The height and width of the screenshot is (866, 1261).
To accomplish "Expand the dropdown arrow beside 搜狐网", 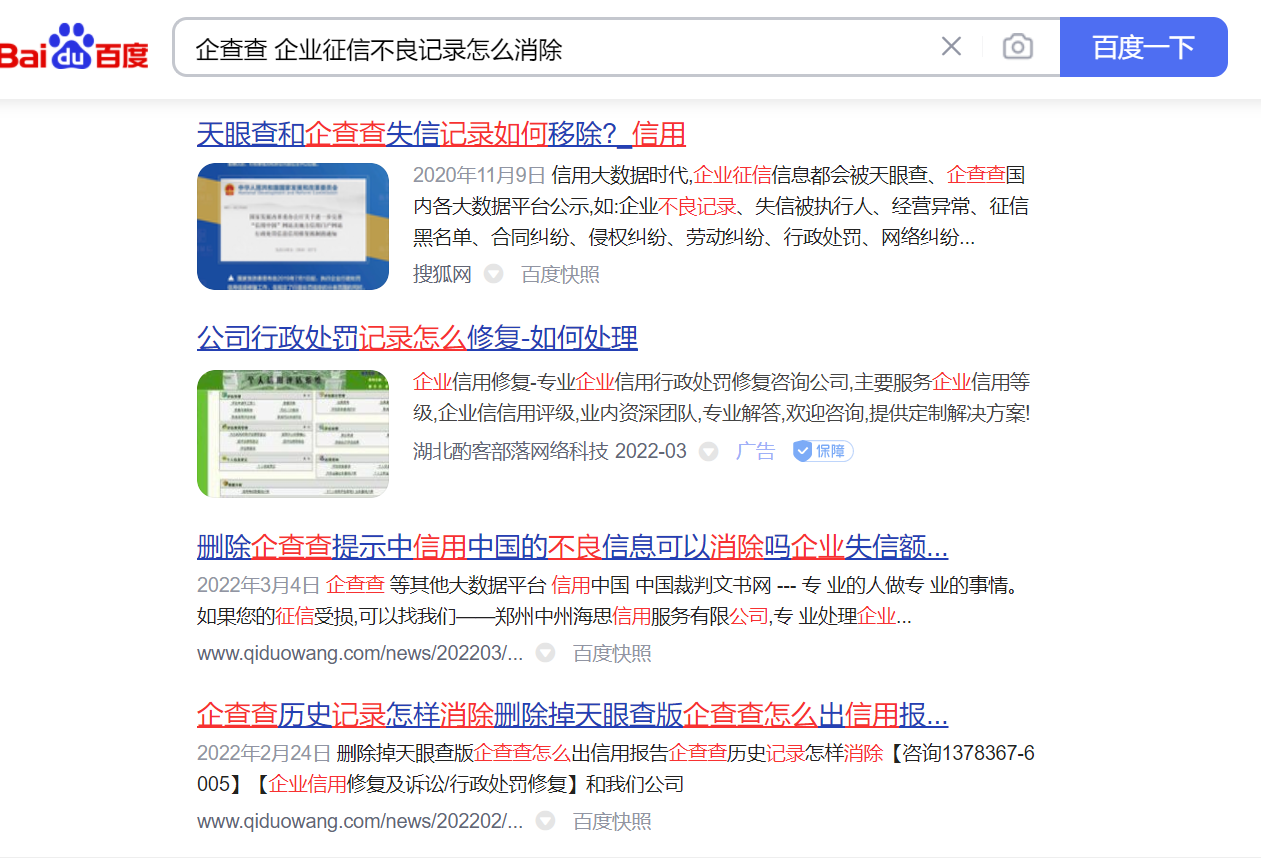I will pos(494,274).
